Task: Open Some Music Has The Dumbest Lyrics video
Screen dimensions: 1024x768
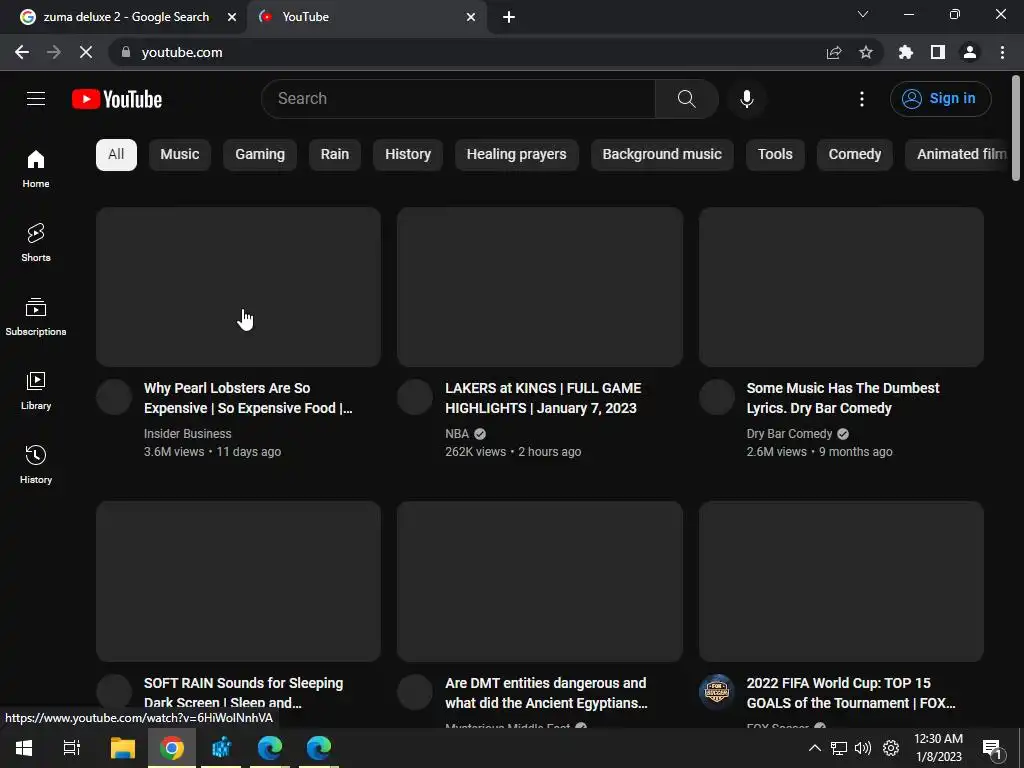Action: [842, 398]
